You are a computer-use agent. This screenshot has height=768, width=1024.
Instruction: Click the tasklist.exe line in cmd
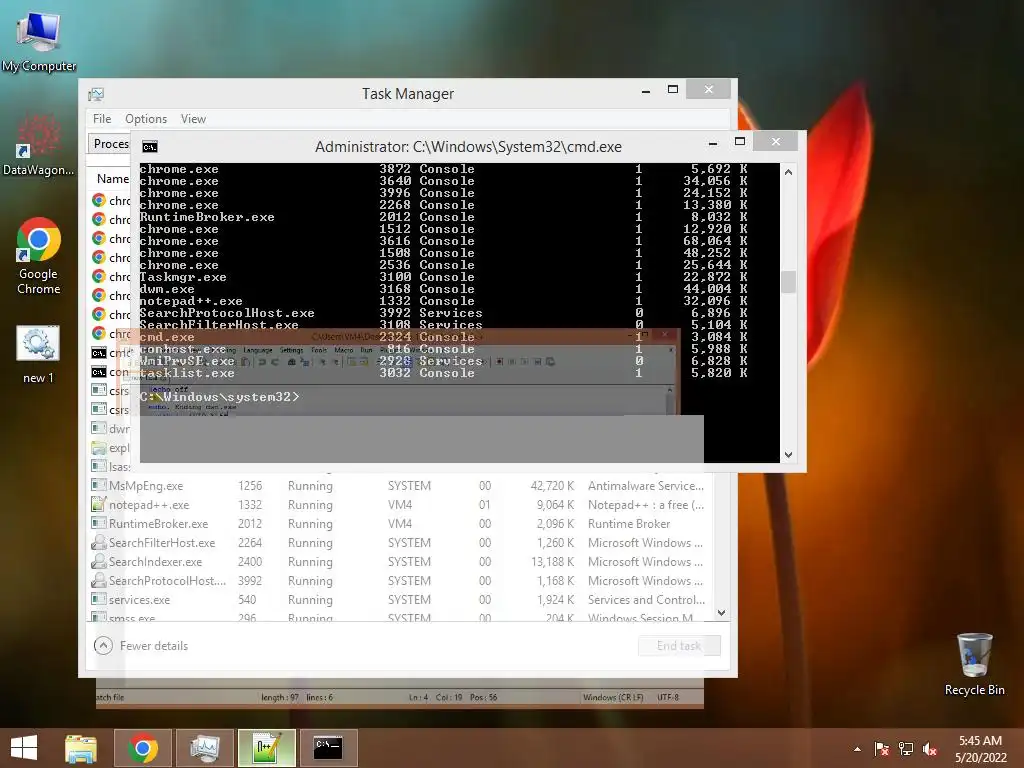click(x=443, y=373)
